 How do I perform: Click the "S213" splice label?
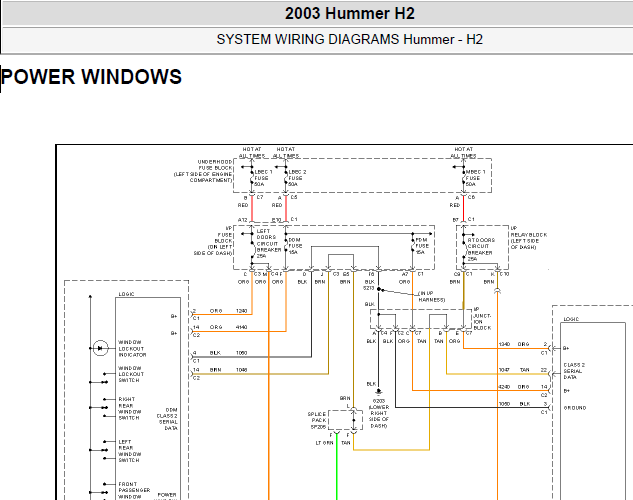coord(369,288)
